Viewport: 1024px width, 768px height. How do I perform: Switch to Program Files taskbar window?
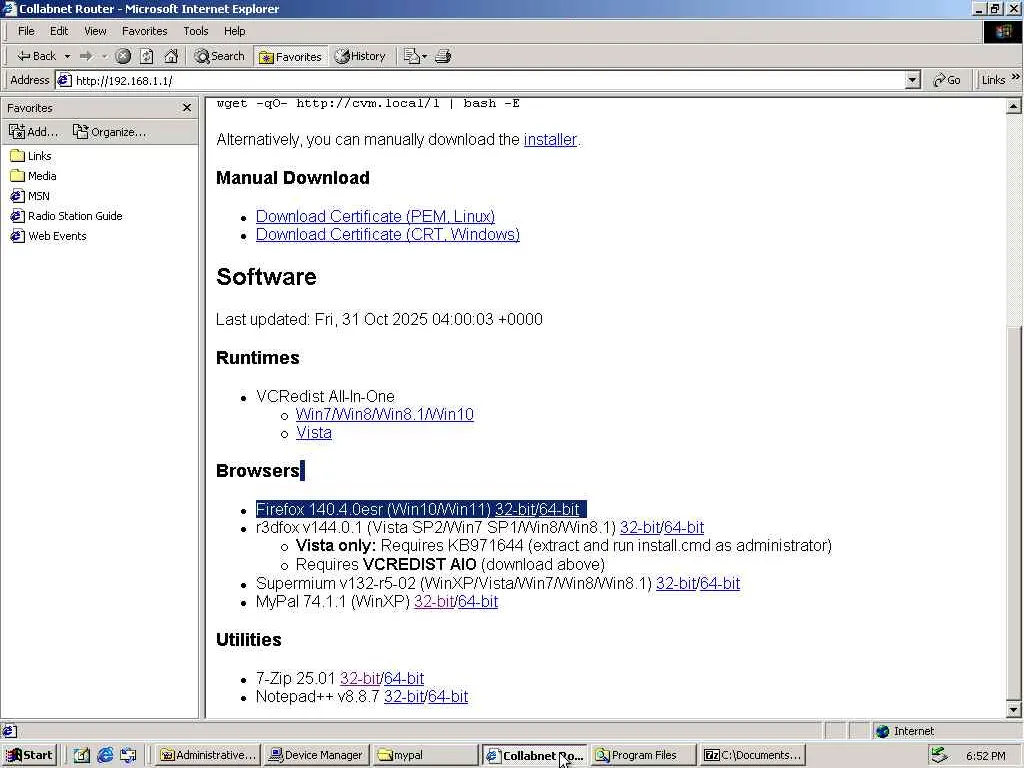pyautogui.click(x=643, y=756)
